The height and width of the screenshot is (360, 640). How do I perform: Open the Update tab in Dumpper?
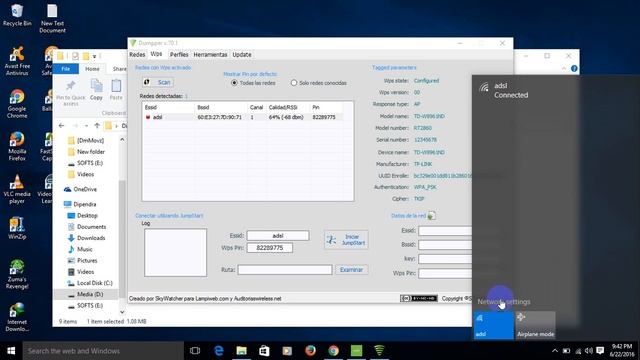(242, 55)
